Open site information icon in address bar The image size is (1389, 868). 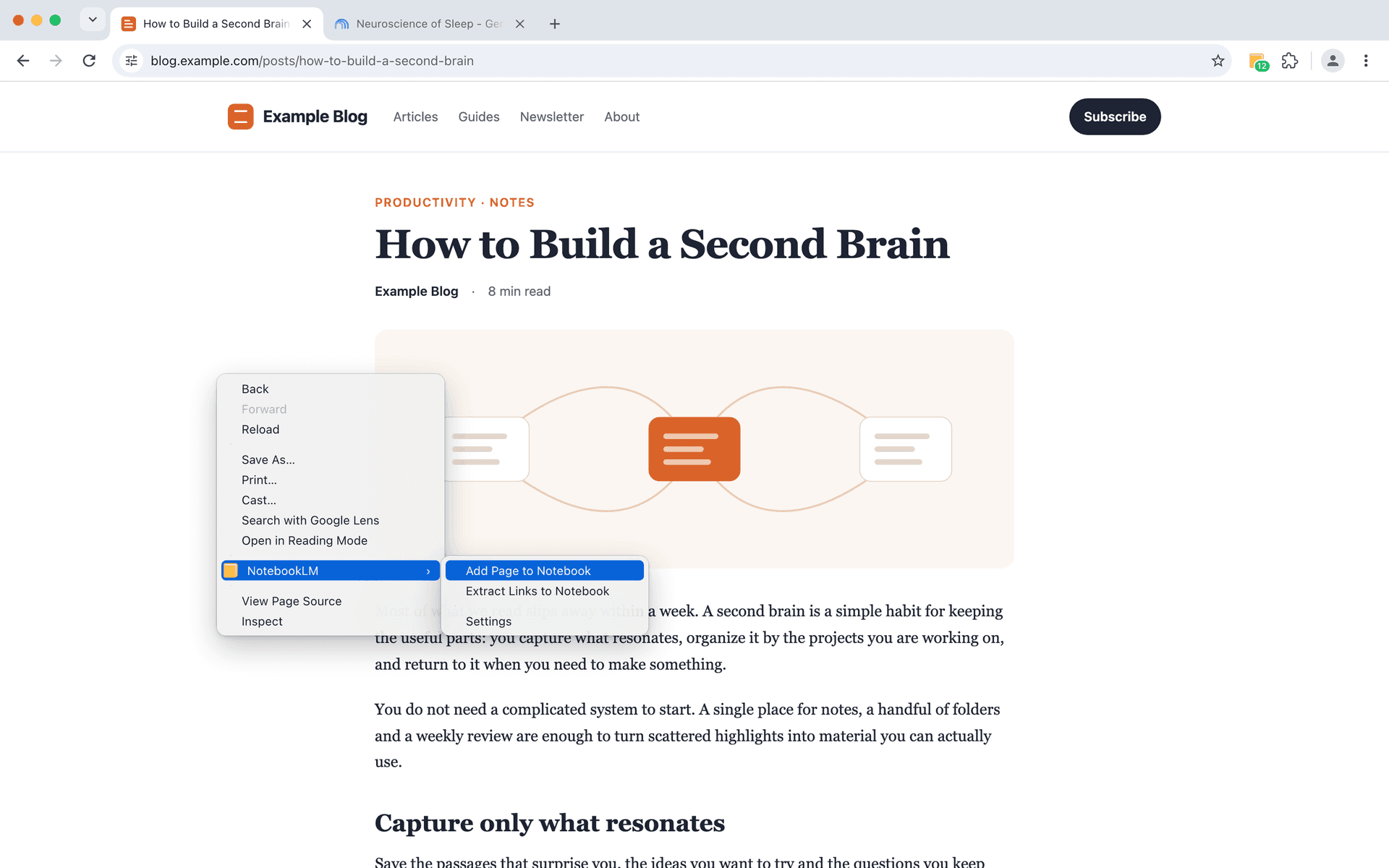(131, 61)
